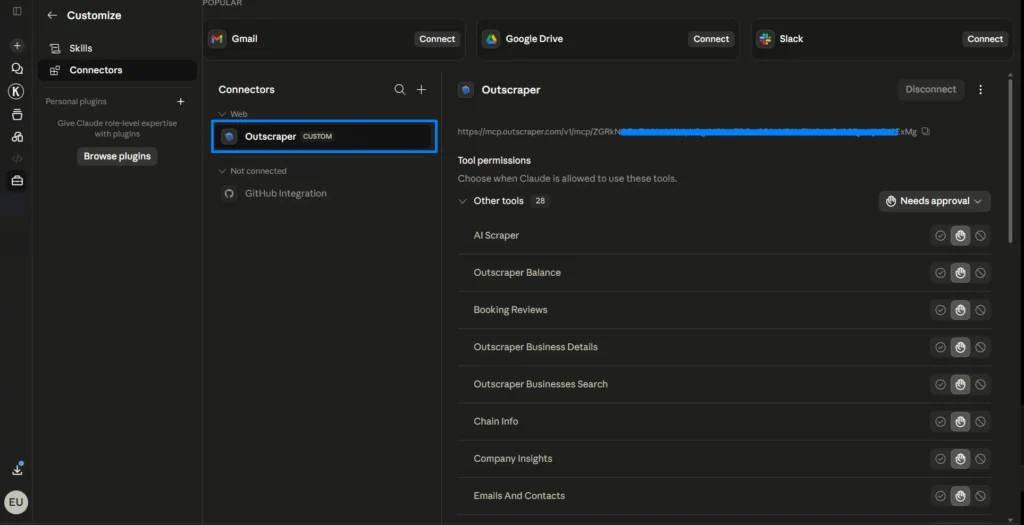This screenshot has height=525, width=1024.
Task: Click the Slack logo icon
Action: tap(765, 39)
